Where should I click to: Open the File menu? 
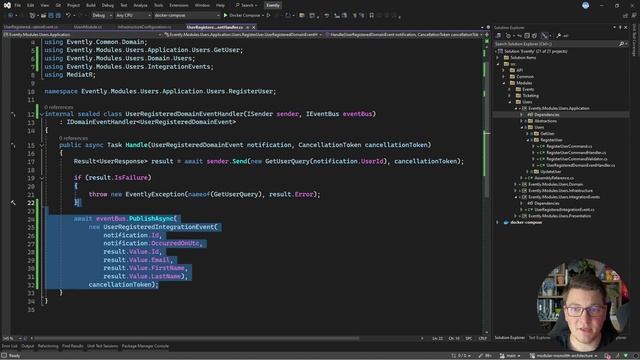(x=17, y=5)
